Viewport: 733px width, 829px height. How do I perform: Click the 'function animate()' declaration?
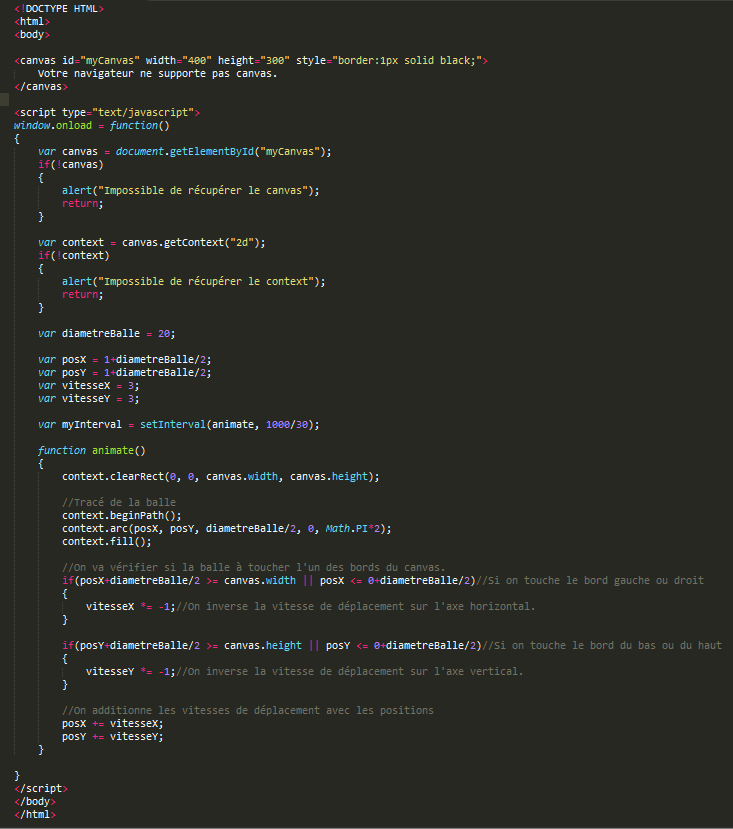click(91, 450)
